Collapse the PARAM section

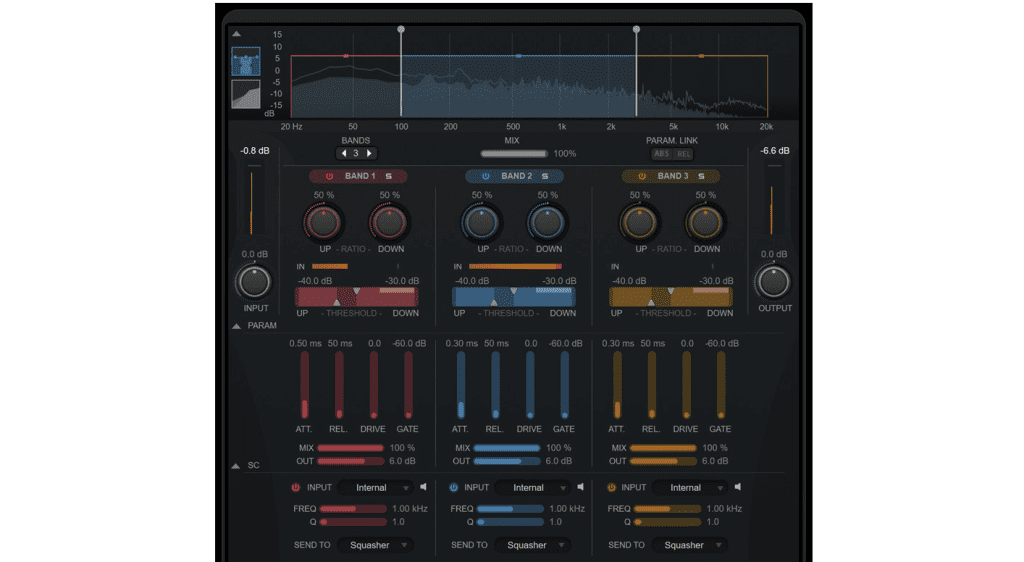click(x=237, y=326)
